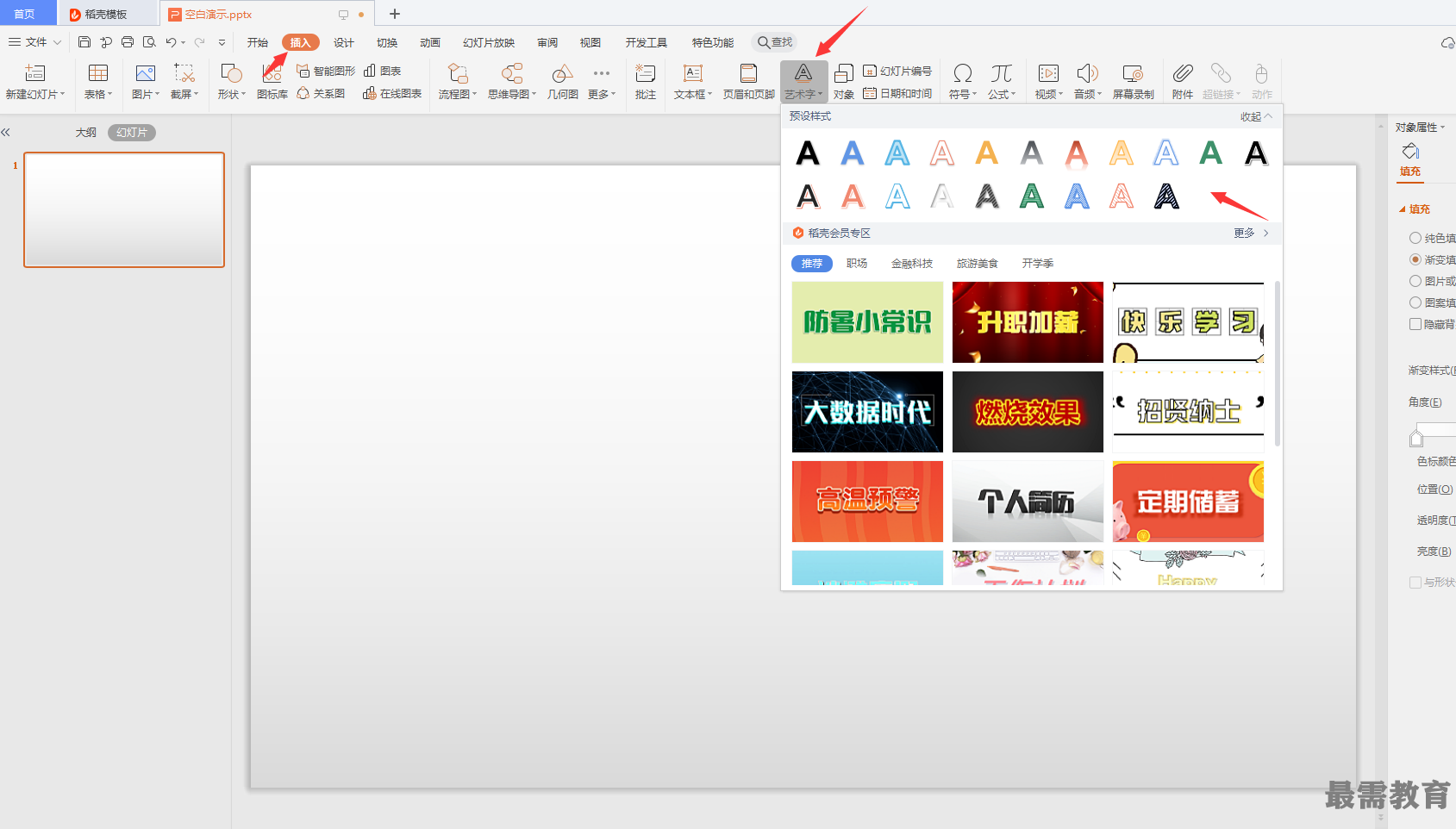Expand the Object Properties (对象属性) dropdown
This screenshot has height=829, width=1456.
pos(1421,127)
